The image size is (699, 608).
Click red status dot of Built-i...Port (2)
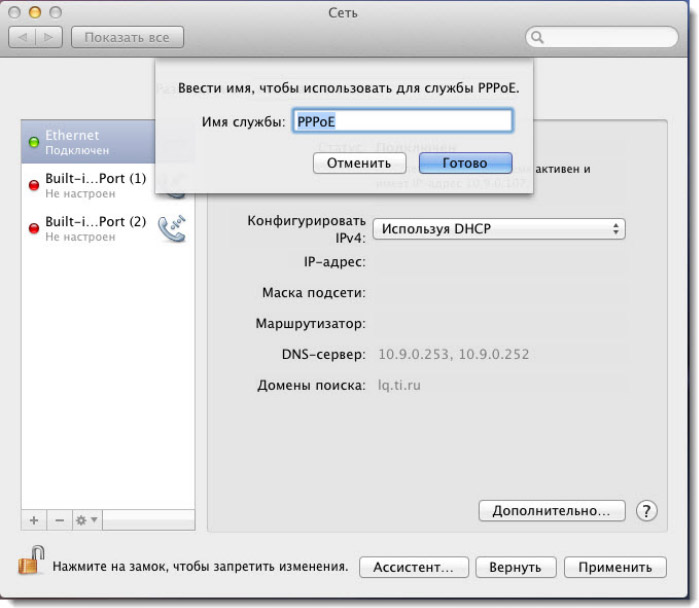point(34,228)
